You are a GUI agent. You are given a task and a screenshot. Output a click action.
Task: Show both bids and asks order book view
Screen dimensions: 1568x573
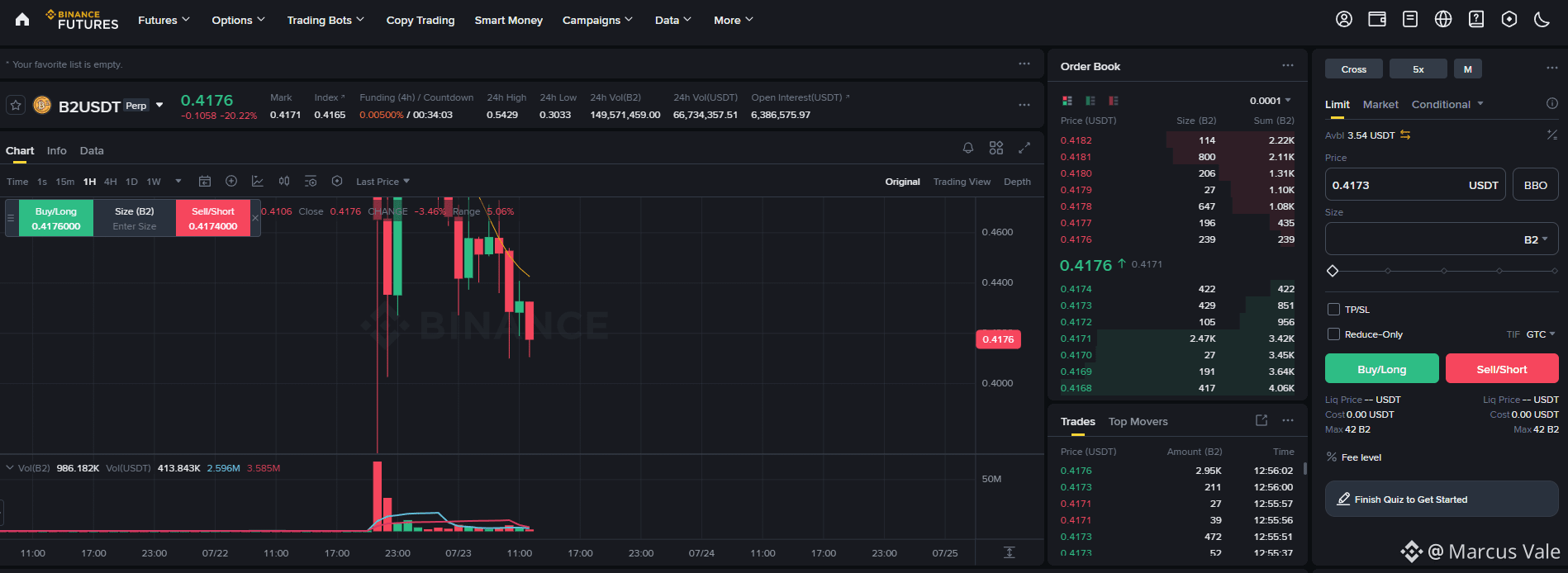pos(1067,101)
